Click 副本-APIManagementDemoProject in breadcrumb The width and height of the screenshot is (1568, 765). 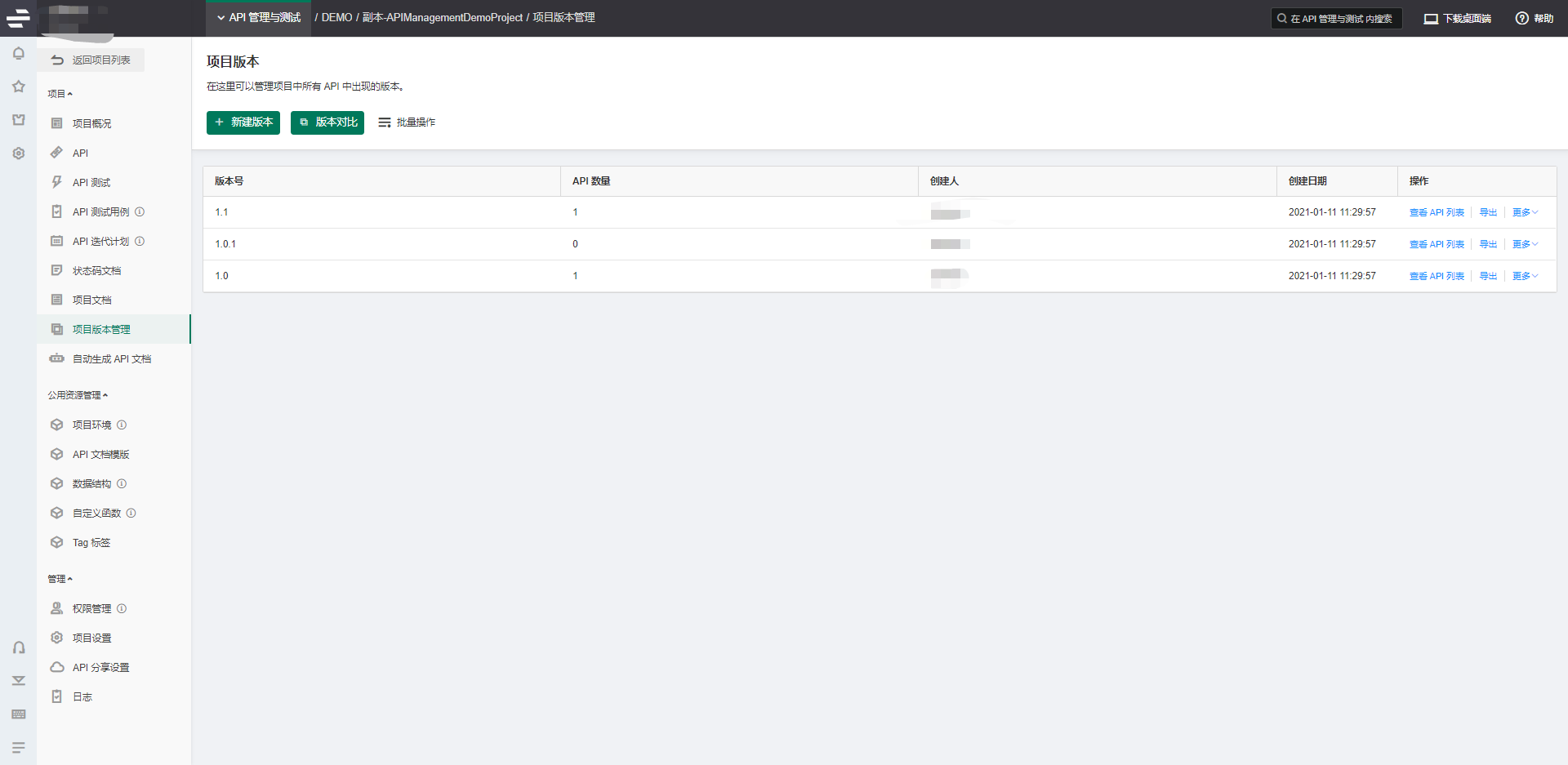[443, 18]
